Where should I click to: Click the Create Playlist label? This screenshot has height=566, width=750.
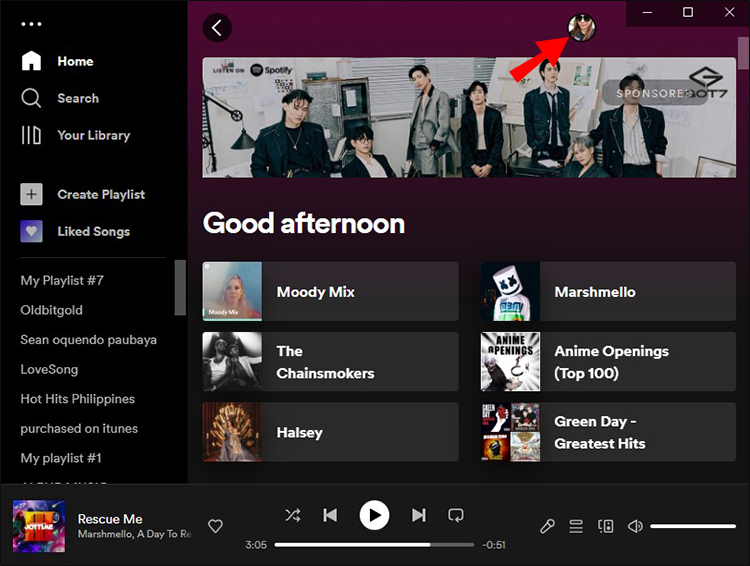(101, 194)
